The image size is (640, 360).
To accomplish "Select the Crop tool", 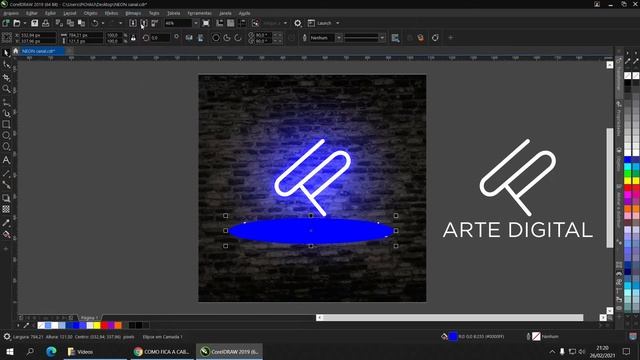I will tap(6, 77).
